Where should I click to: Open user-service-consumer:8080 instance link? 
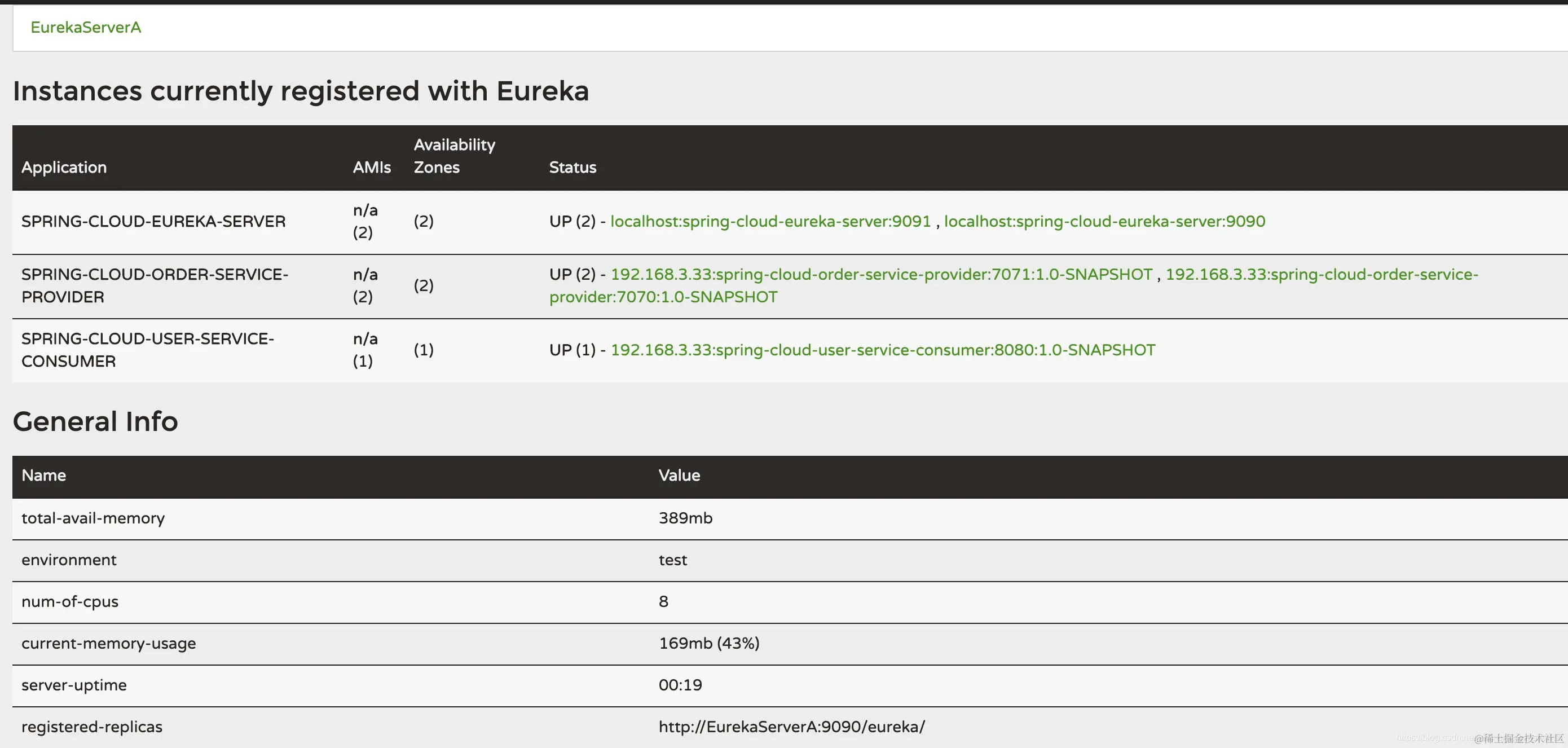pos(882,350)
